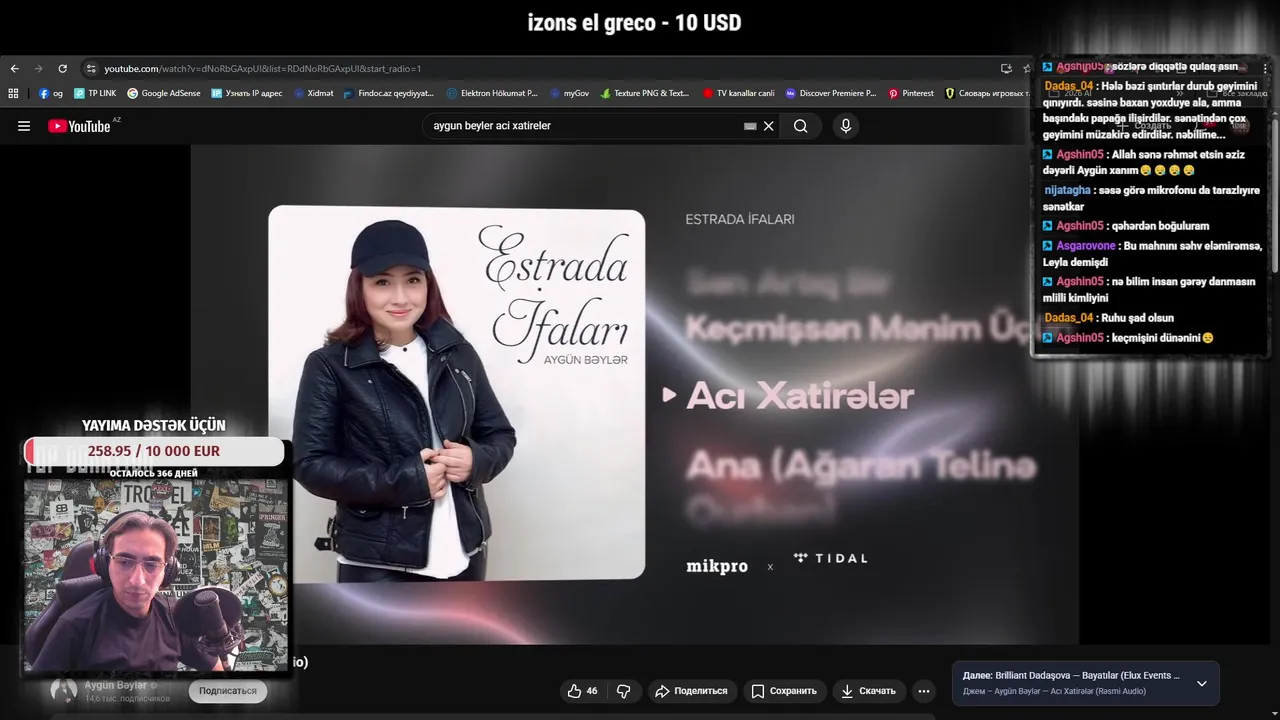This screenshot has width=1280, height=720.
Task: Click the streamer webcam overlay
Action: click(x=155, y=575)
